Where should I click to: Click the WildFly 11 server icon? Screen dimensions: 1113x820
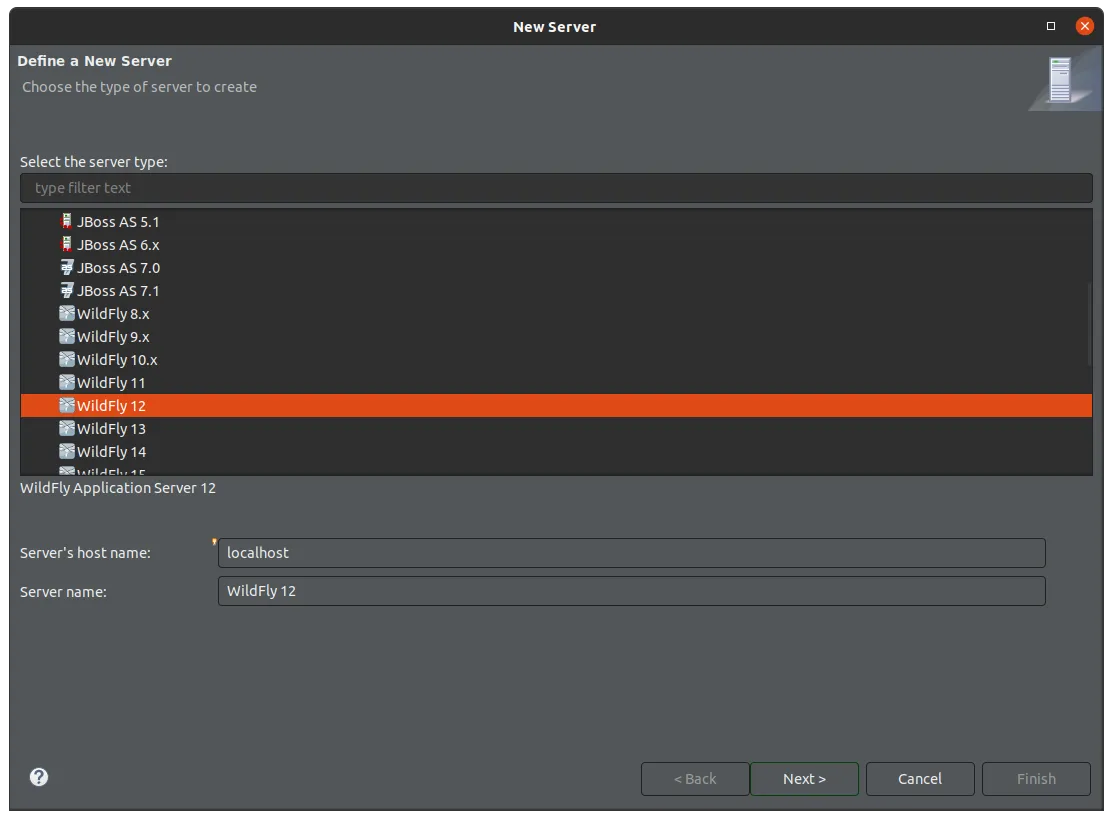(x=67, y=382)
